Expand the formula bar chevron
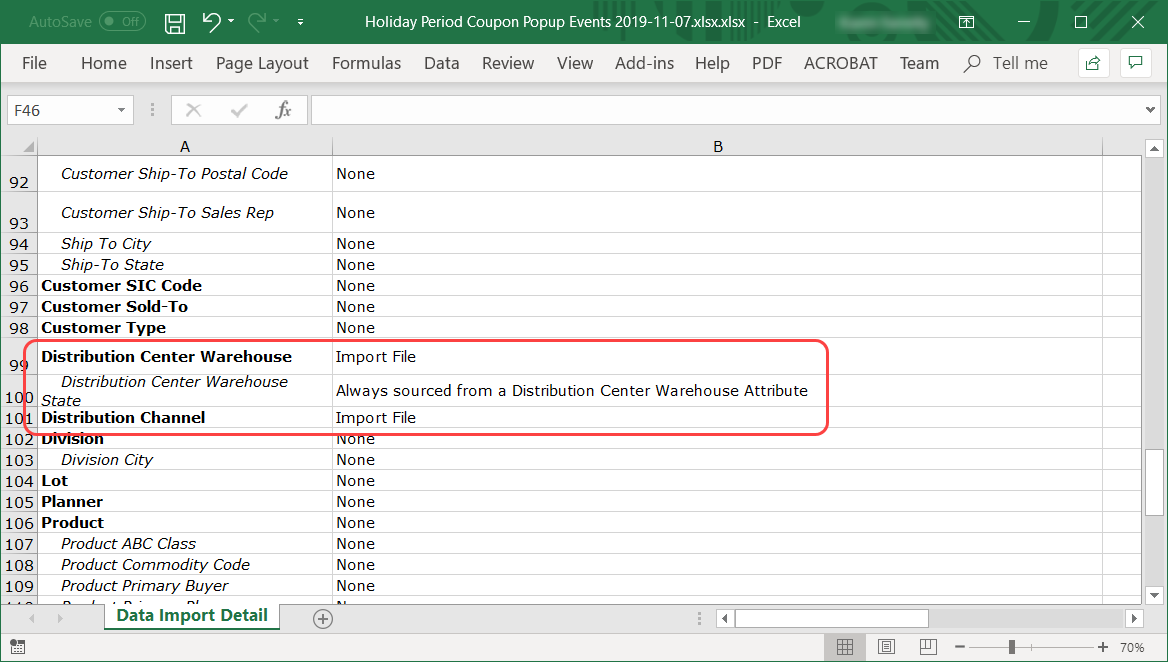The width and height of the screenshot is (1168, 662). [x=1150, y=110]
